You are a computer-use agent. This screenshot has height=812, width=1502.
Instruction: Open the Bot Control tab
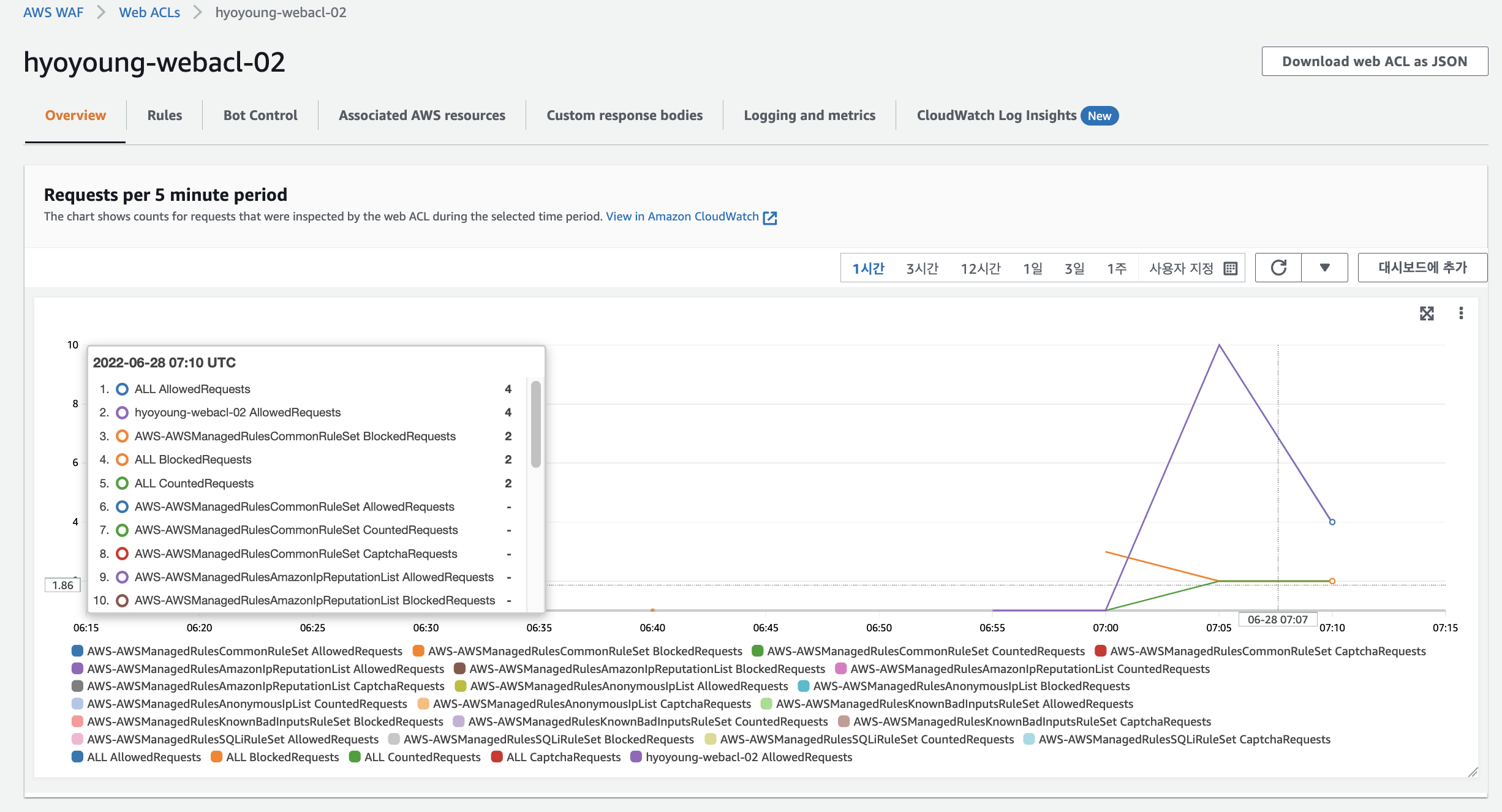pyautogui.click(x=260, y=115)
